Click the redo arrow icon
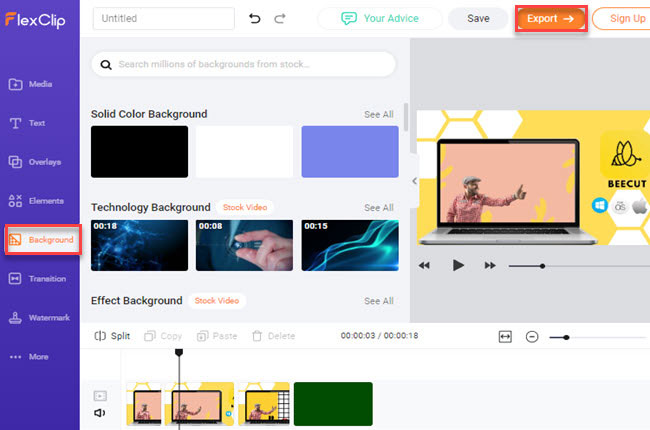650x430 pixels. point(280,18)
